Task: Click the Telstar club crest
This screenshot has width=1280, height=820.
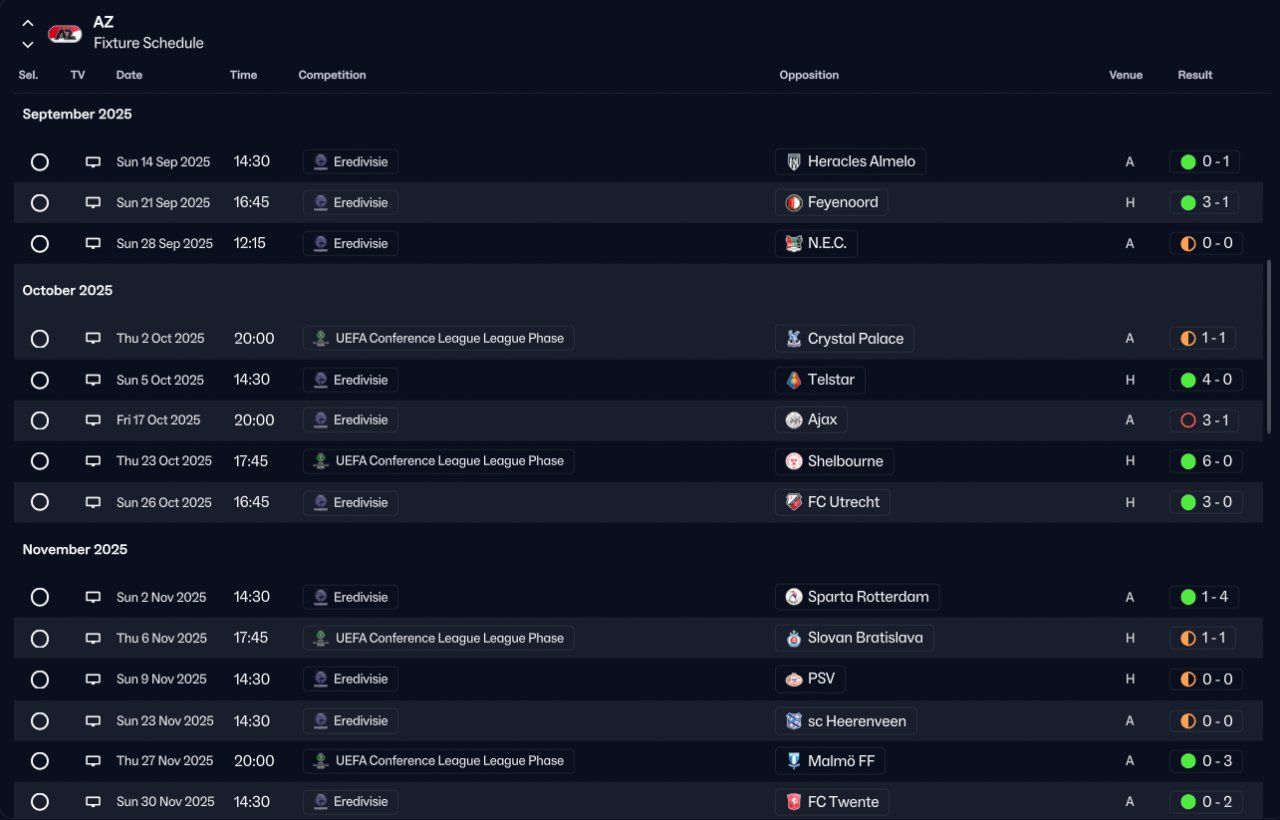Action: coord(794,380)
